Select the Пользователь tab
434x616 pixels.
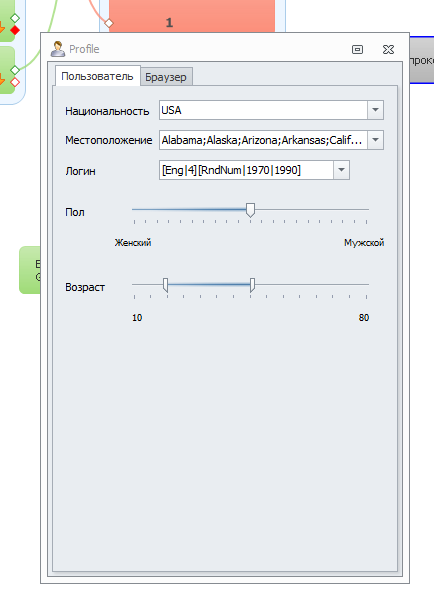[97, 76]
